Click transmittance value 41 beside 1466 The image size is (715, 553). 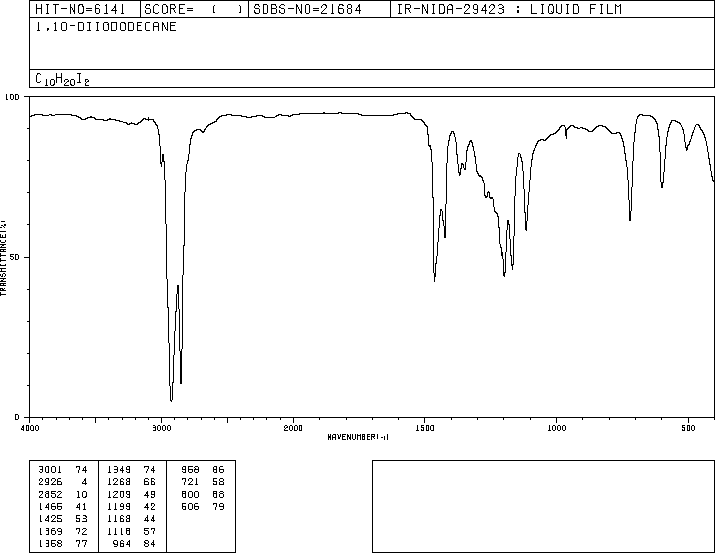81,506
